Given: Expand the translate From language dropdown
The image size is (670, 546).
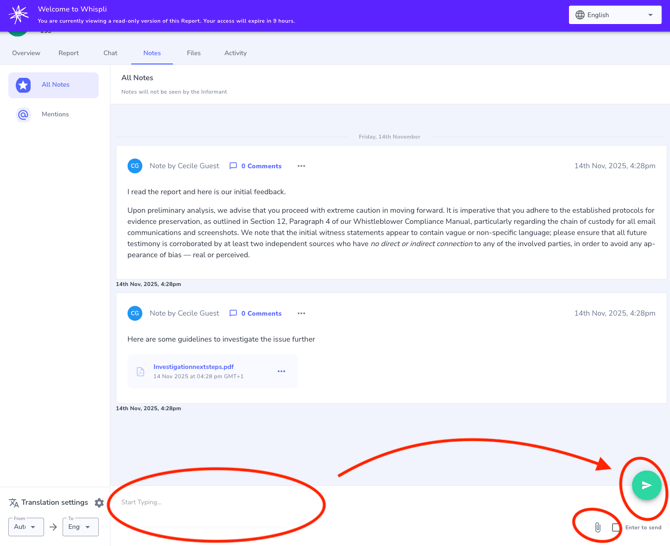Looking at the screenshot, I should click(26, 527).
